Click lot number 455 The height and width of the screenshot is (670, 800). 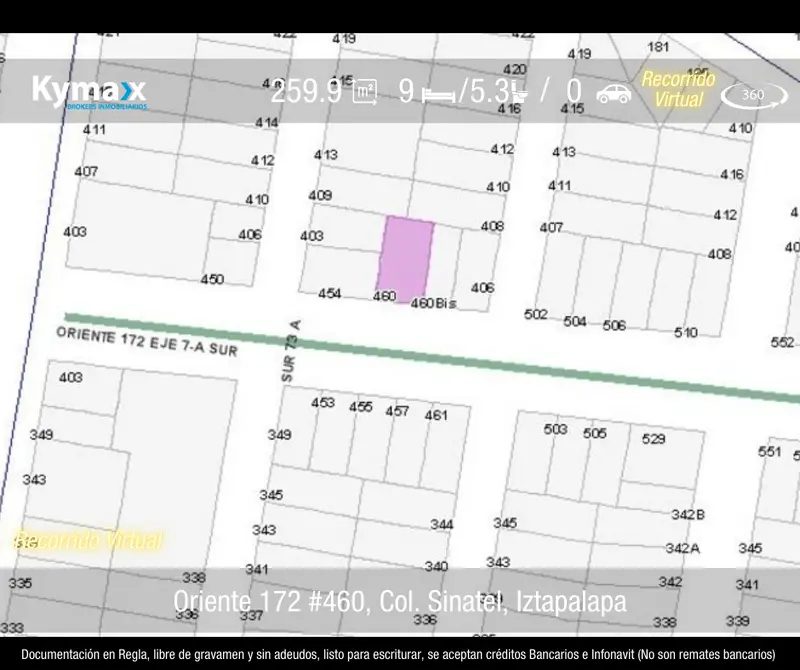(361, 407)
